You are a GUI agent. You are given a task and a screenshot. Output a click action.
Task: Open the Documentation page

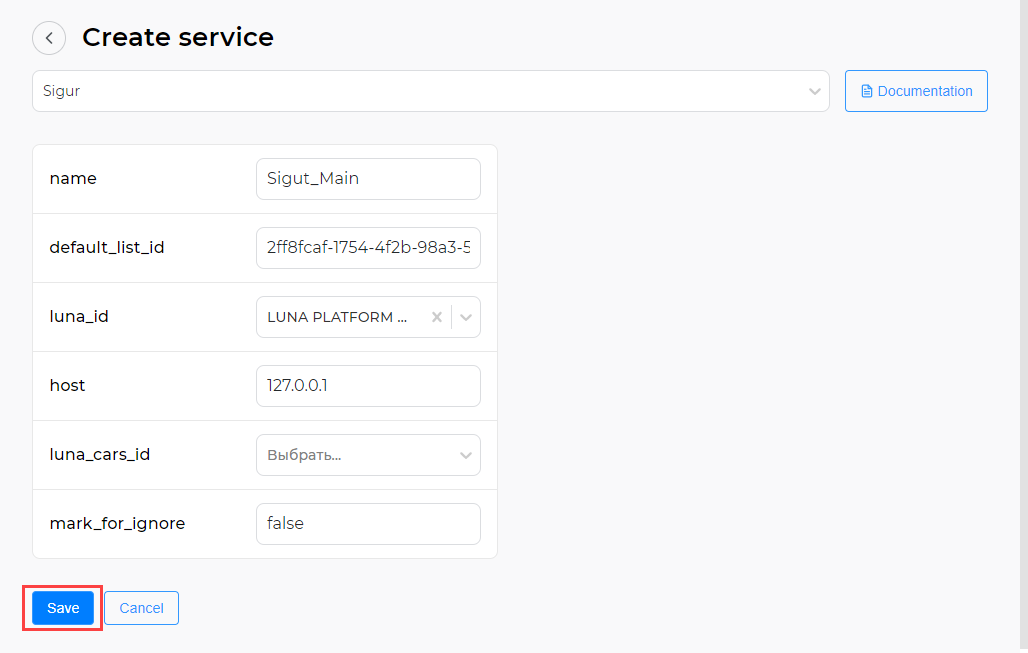(x=916, y=90)
